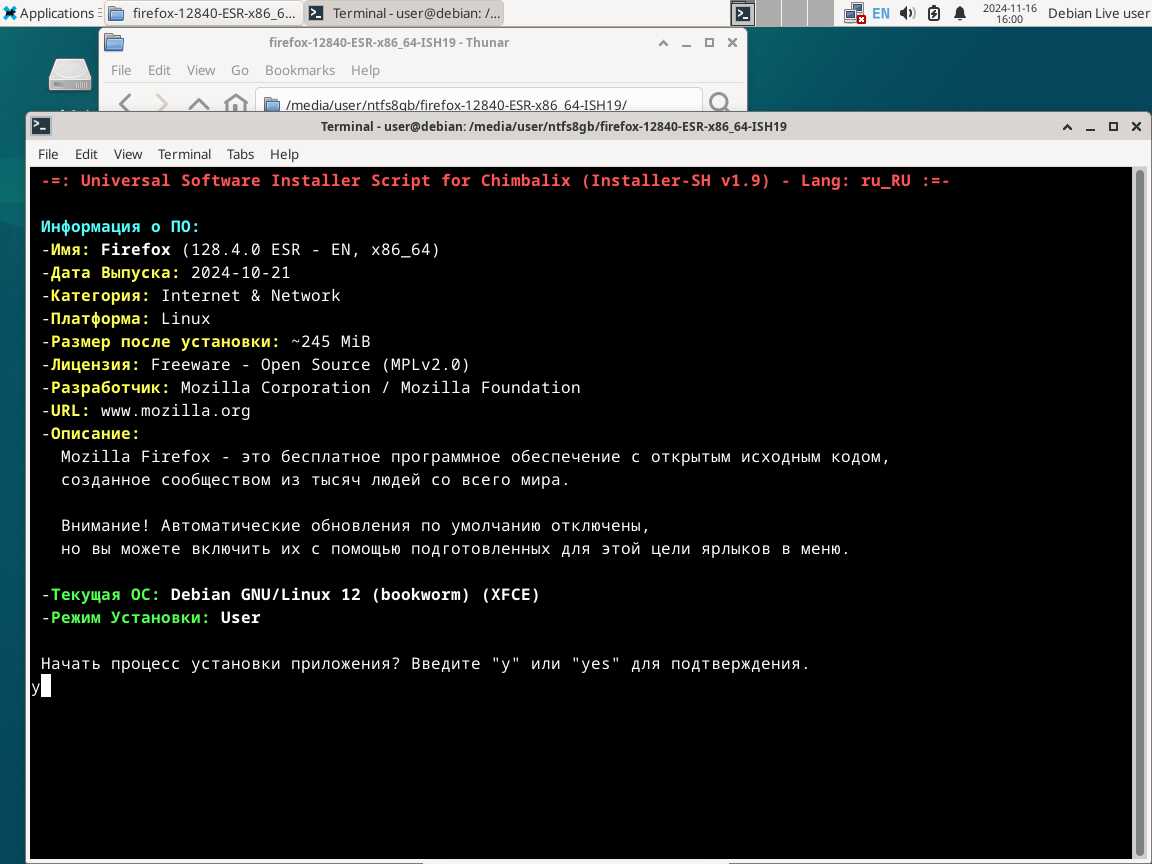Viewport: 1152px width, 864px height.
Task: Open the power manager battery icon
Action: tap(934, 13)
